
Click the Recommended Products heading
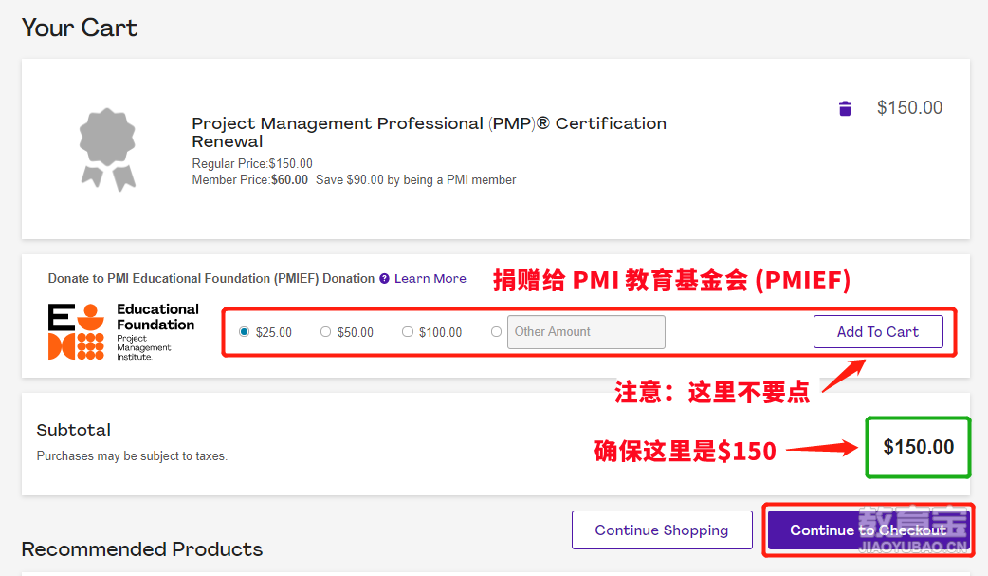(142, 549)
